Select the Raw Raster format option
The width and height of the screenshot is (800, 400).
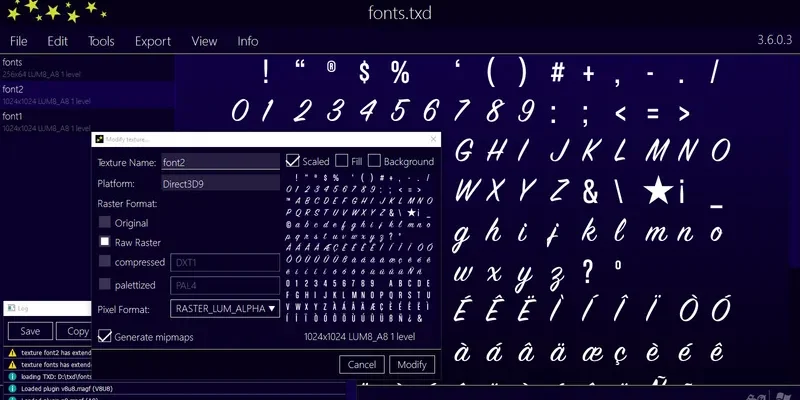point(105,242)
